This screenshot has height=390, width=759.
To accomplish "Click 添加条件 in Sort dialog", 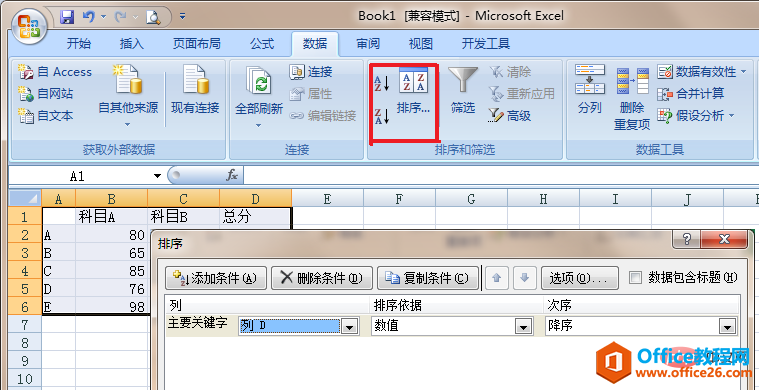I will coord(215,278).
